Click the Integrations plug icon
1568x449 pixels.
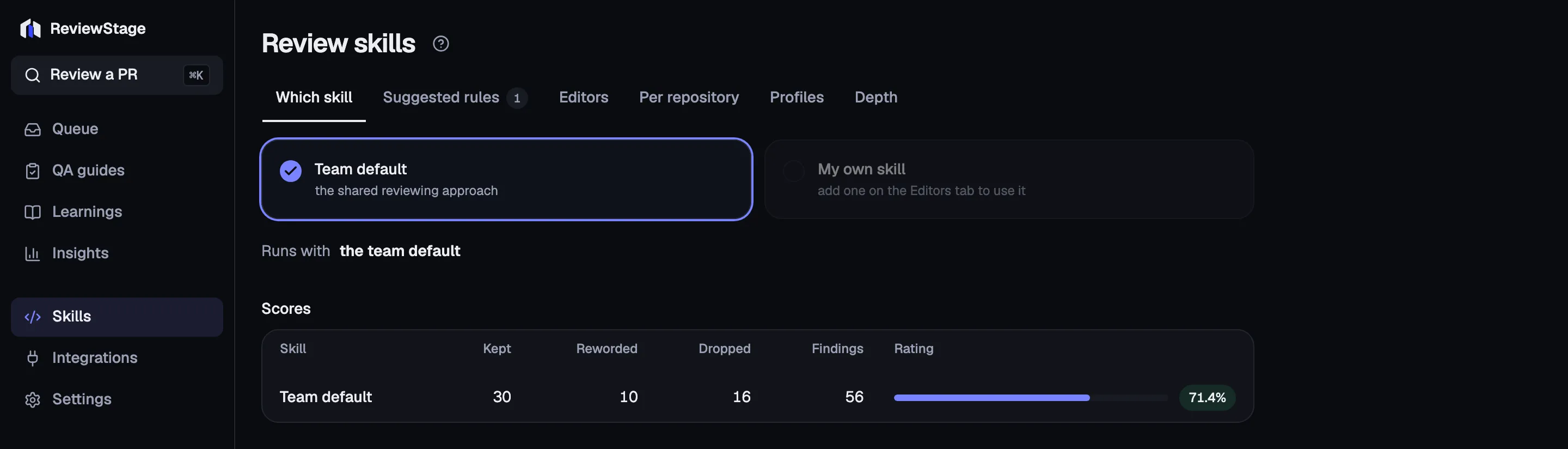pos(32,358)
